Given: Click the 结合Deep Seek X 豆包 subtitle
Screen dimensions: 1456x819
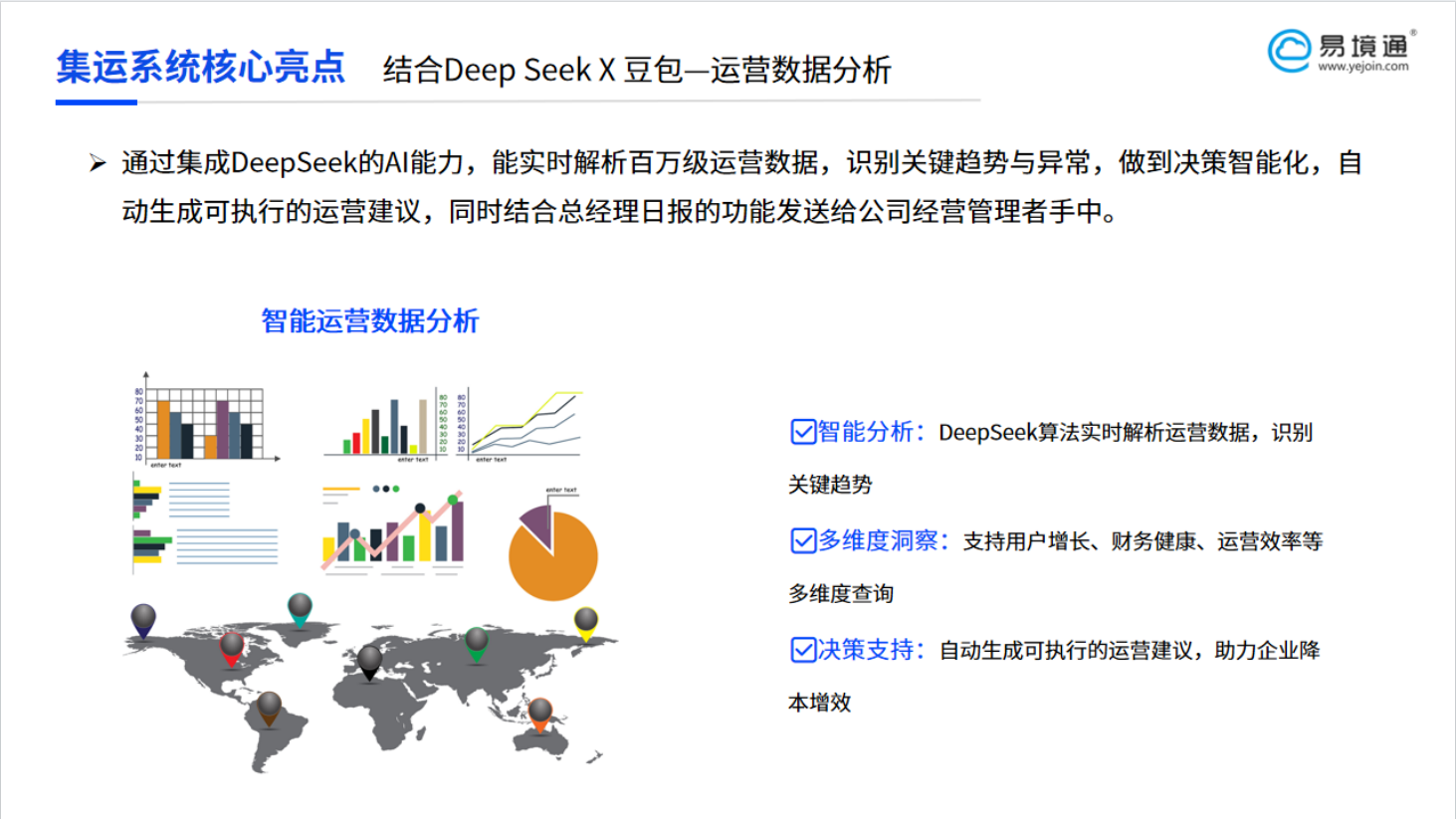Looking at the screenshot, I should [637, 70].
